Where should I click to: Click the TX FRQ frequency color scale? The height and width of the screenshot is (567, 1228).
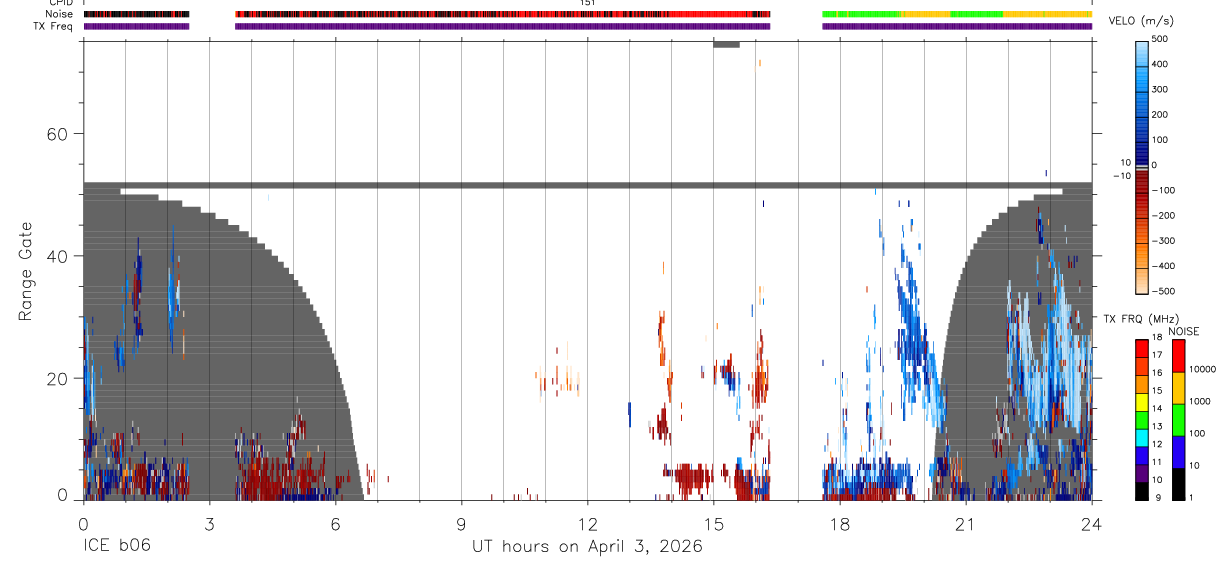[1143, 419]
